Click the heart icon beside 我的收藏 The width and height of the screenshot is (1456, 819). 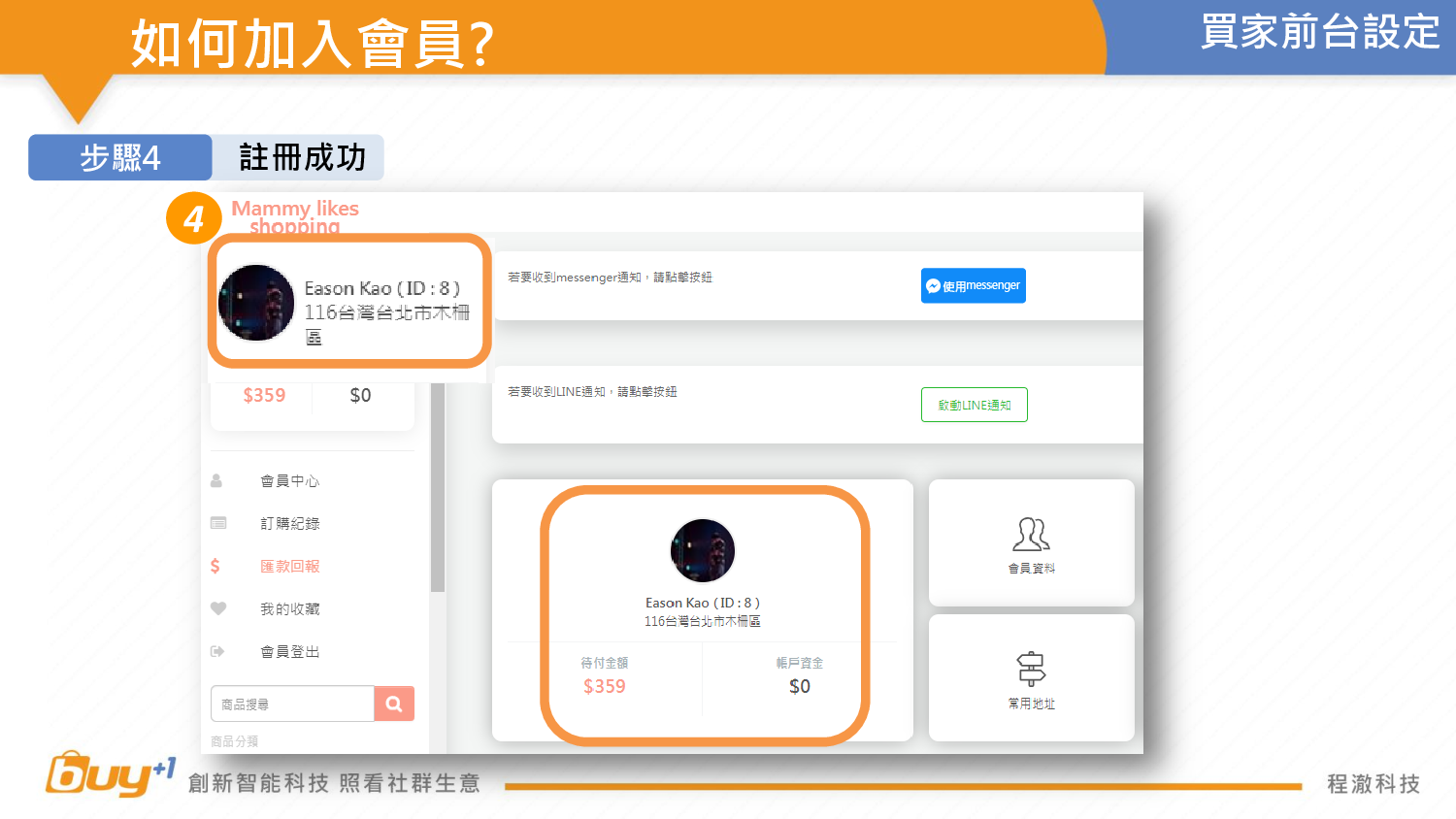tap(218, 608)
